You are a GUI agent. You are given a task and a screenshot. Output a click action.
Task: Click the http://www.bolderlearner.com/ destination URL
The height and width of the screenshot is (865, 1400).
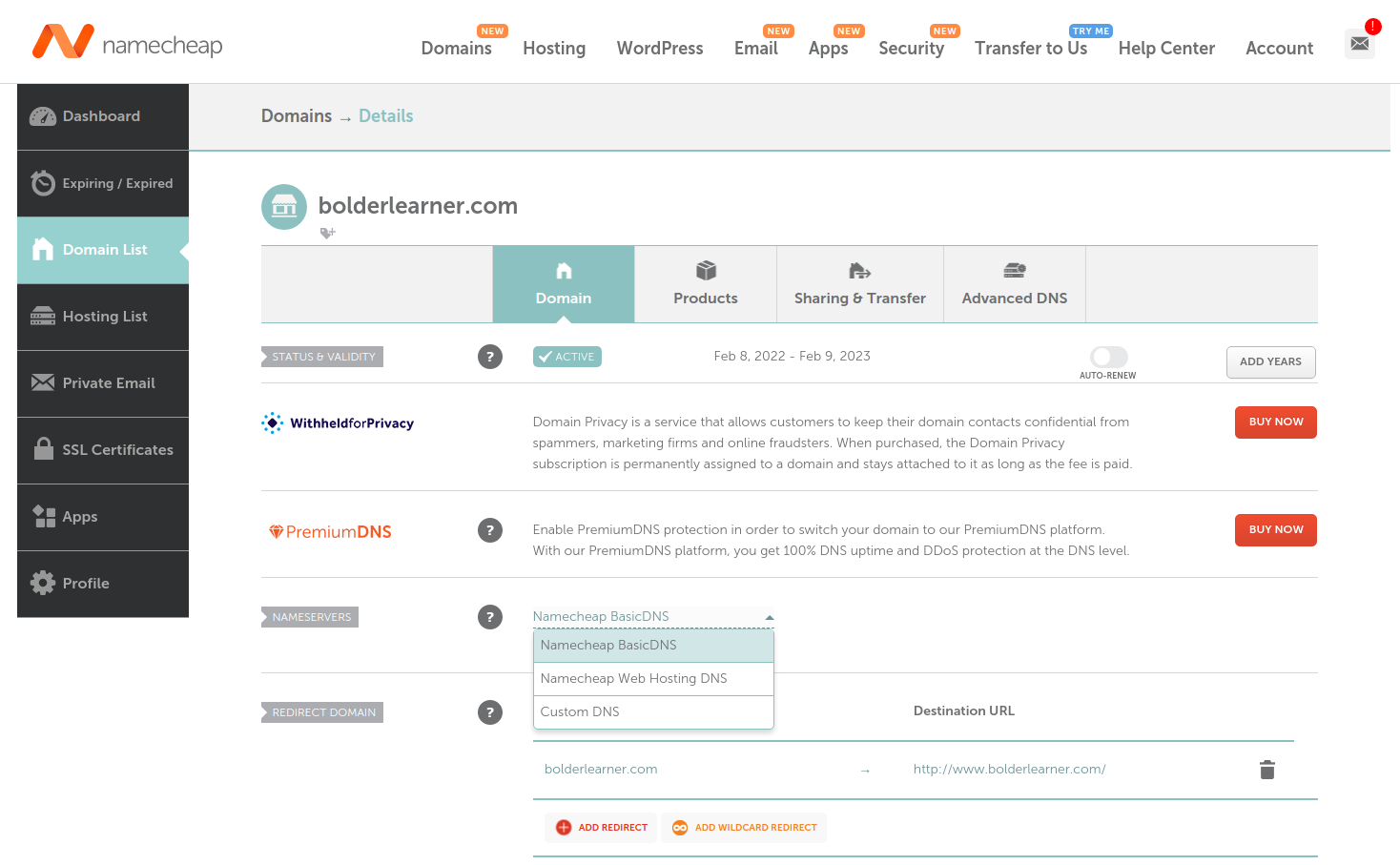click(1010, 770)
